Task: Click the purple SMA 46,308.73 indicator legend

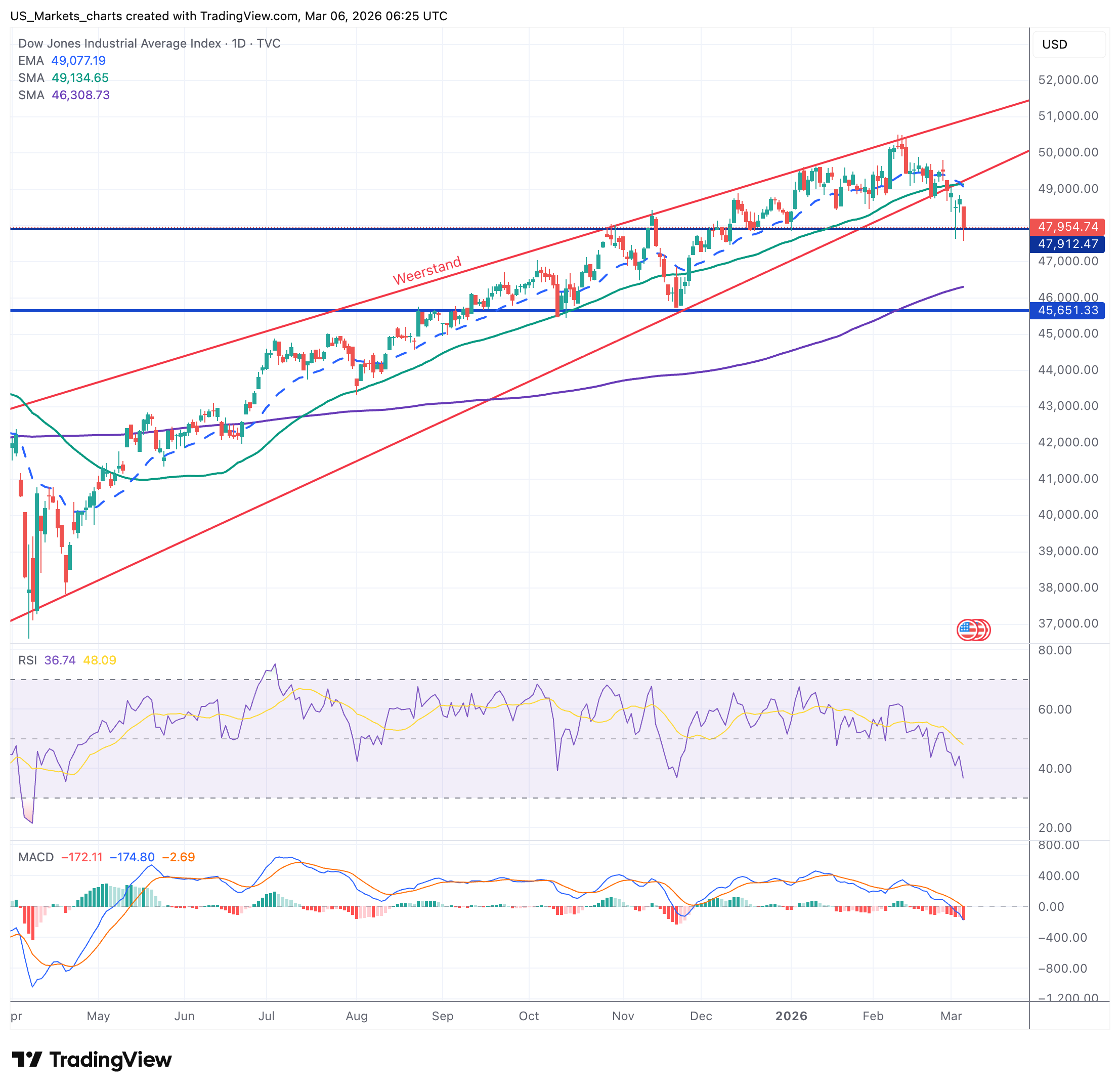Action: coord(64,95)
